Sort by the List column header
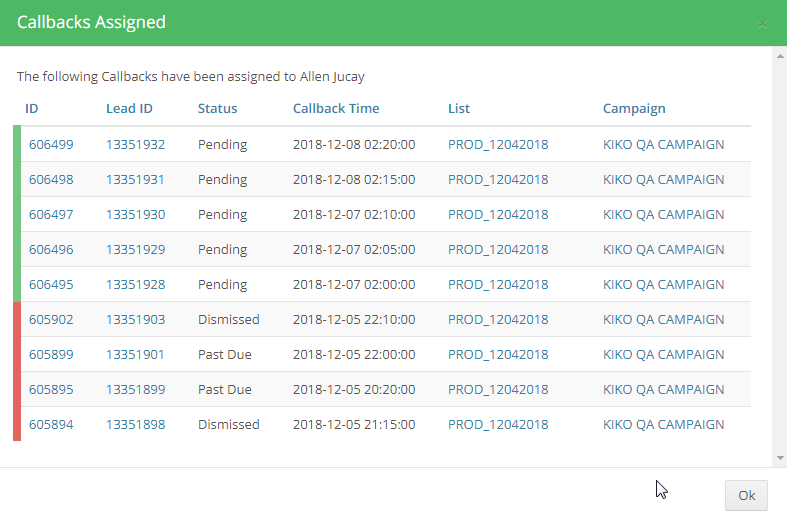Image resolution: width=787 pixels, height=519 pixels. (x=459, y=108)
